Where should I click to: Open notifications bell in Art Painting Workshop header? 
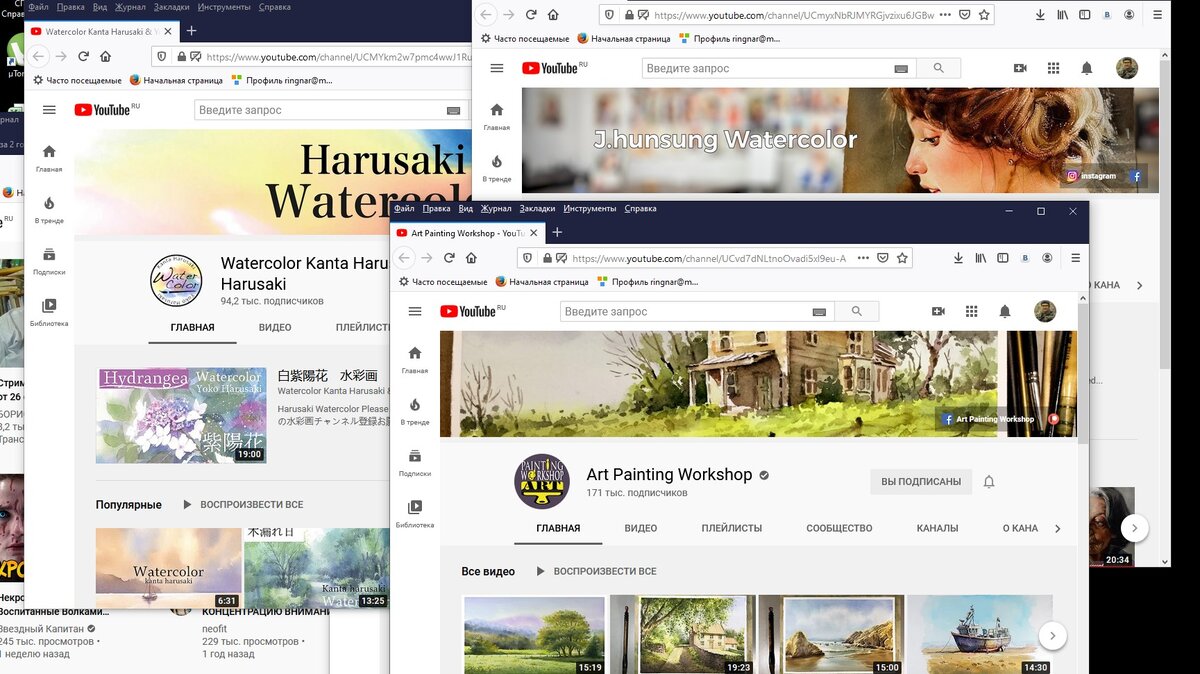coord(1005,311)
